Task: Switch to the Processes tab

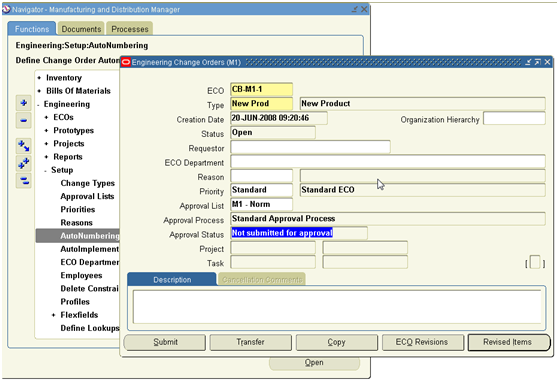Action: [x=130, y=29]
